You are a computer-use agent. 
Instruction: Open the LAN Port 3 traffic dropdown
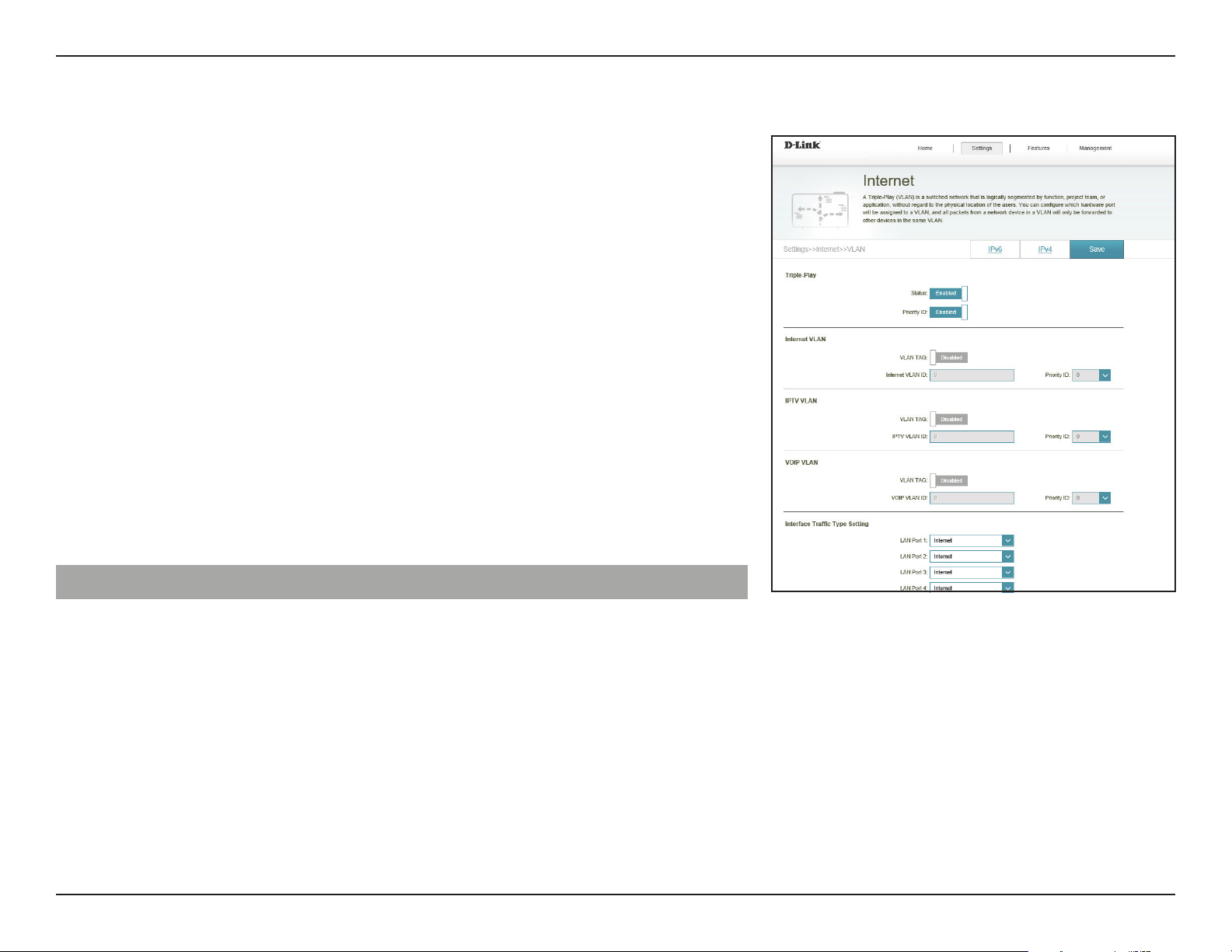coord(972,572)
